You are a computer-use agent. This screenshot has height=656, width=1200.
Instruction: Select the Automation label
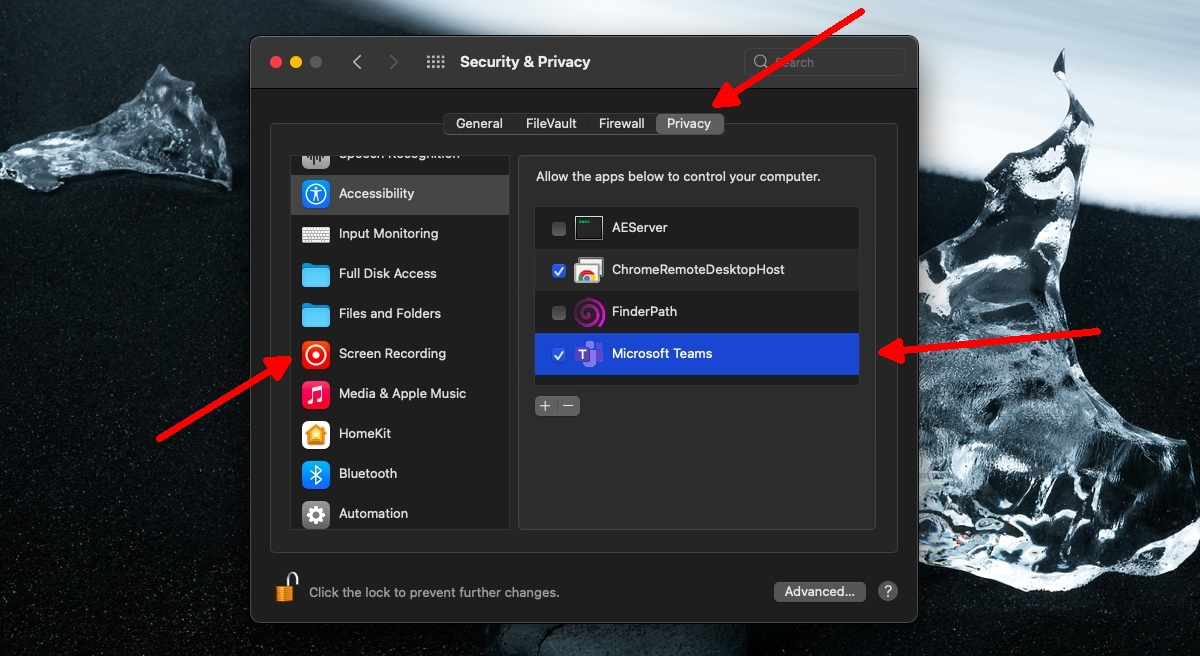click(x=373, y=513)
